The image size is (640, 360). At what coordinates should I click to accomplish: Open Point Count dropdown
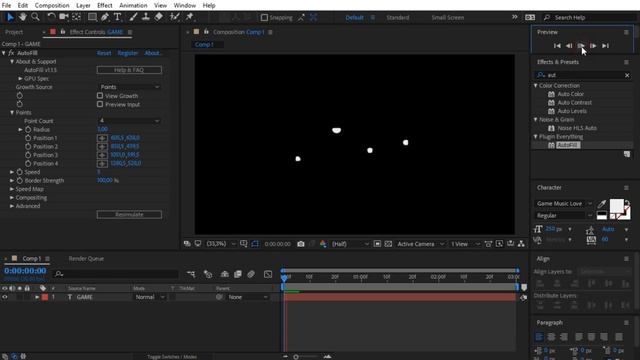coord(129,121)
